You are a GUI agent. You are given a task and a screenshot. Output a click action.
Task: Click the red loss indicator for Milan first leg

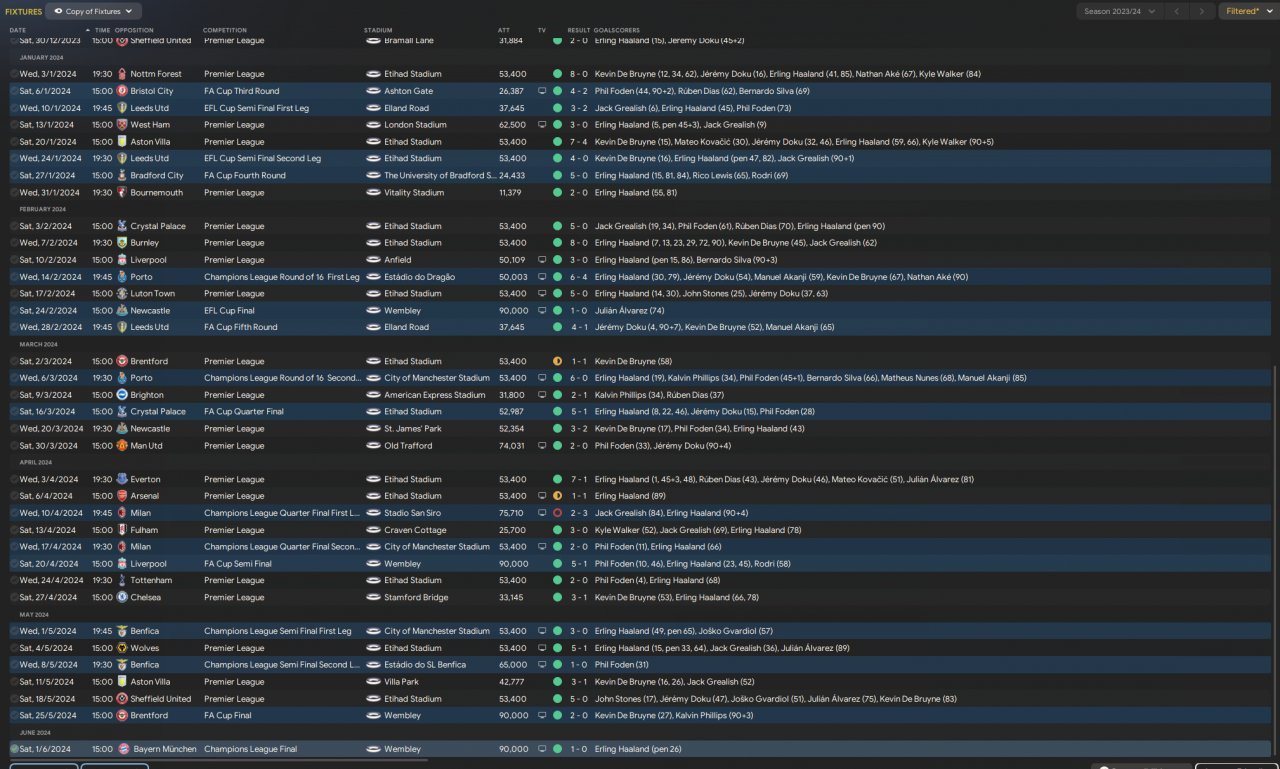tap(557, 513)
